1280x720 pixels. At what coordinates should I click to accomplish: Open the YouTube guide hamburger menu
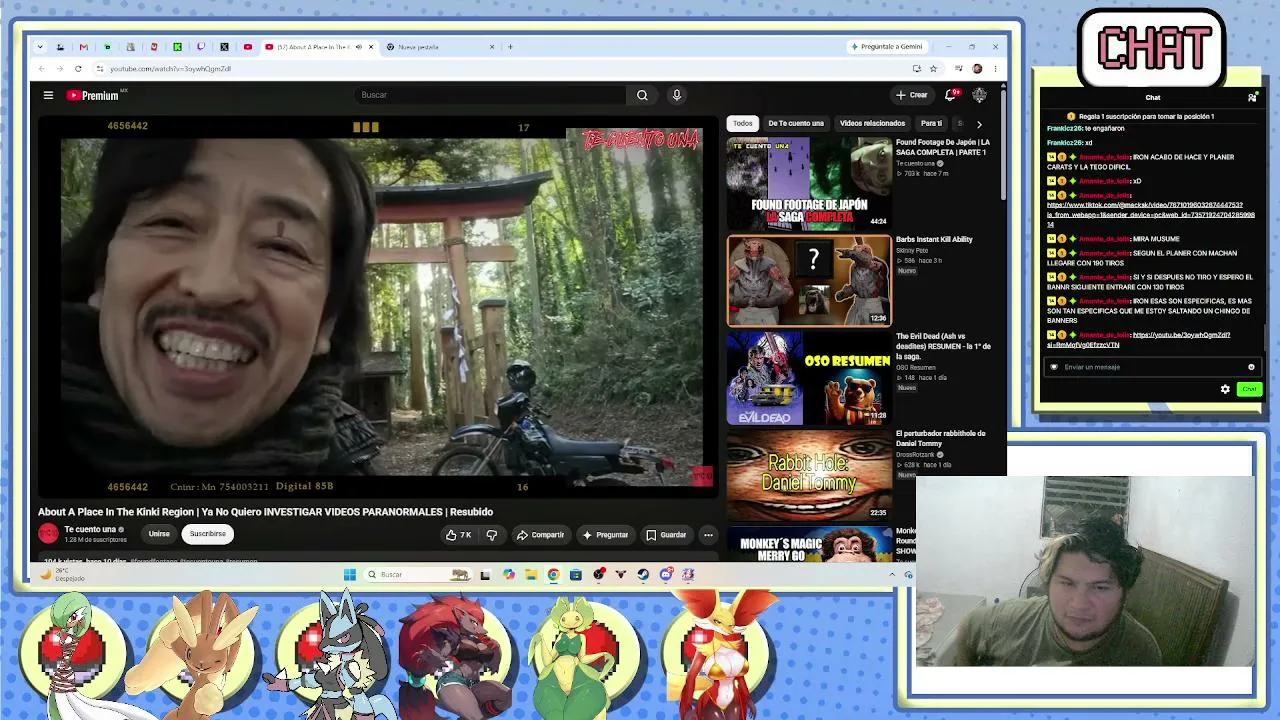coord(48,95)
